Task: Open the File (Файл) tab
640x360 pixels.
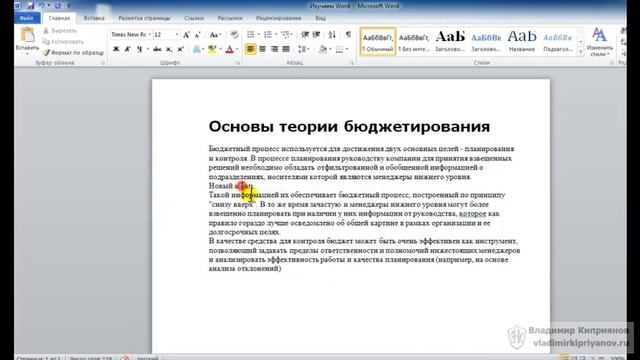Action: (27, 18)
